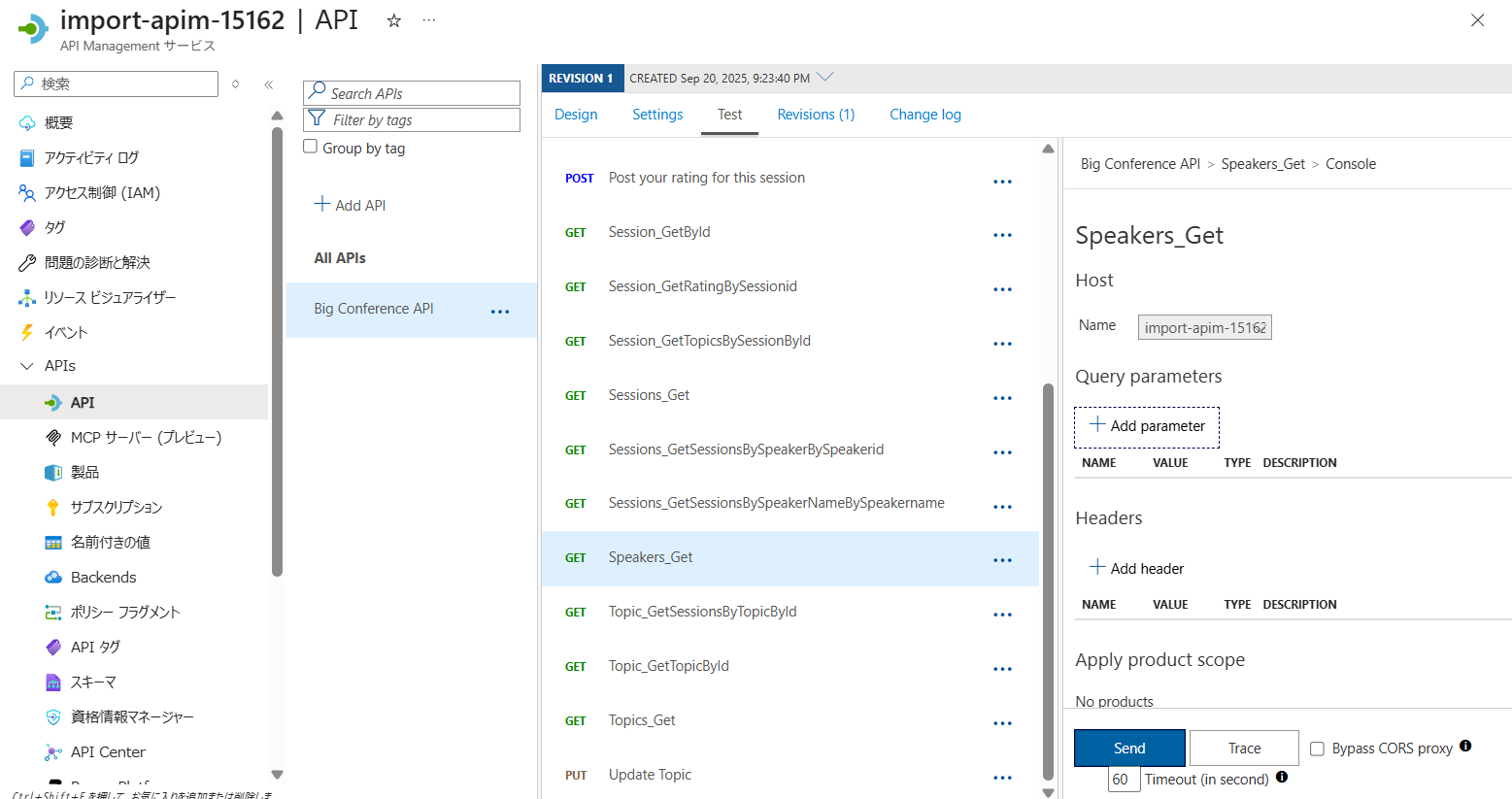Click the Timeout seconds input
Viewport: 1512px width, 799px height.
pos(1125,780)
